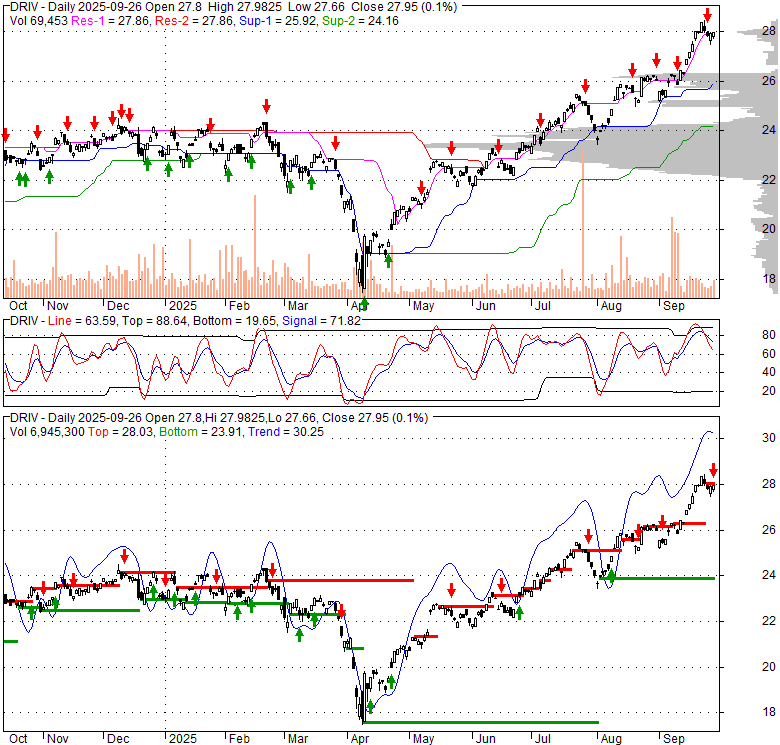Click the green up arrow at the April low on the upper date axis
Screen dimensions: 780x745
[x=365, y=304]
